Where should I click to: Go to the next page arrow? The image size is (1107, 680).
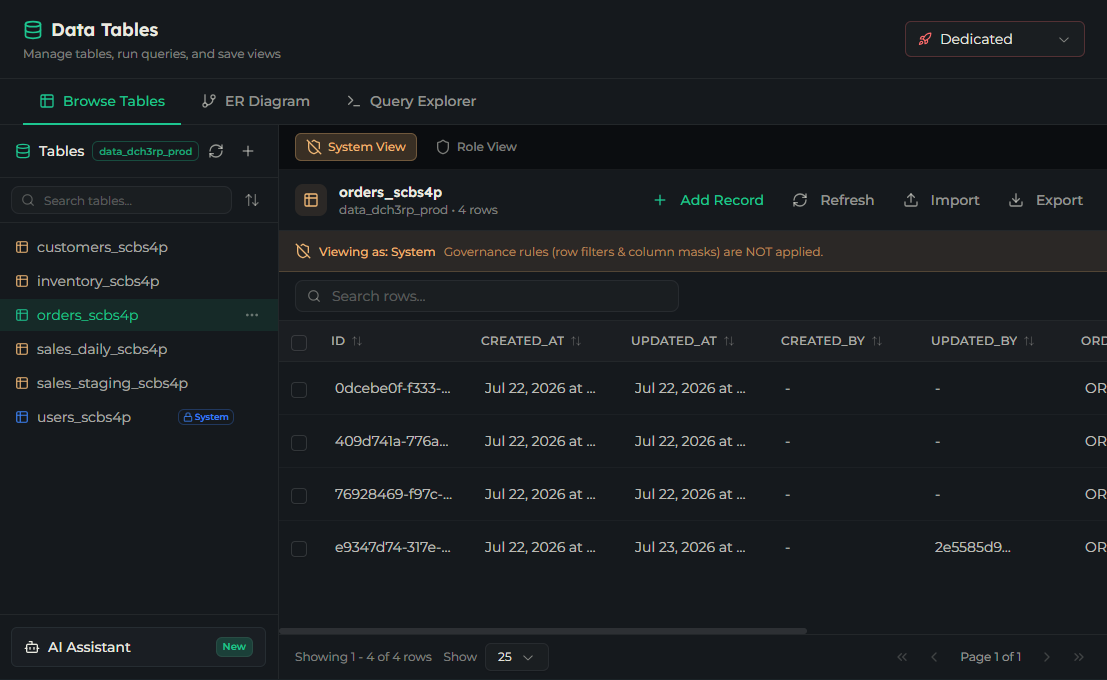click(1047, 657)
